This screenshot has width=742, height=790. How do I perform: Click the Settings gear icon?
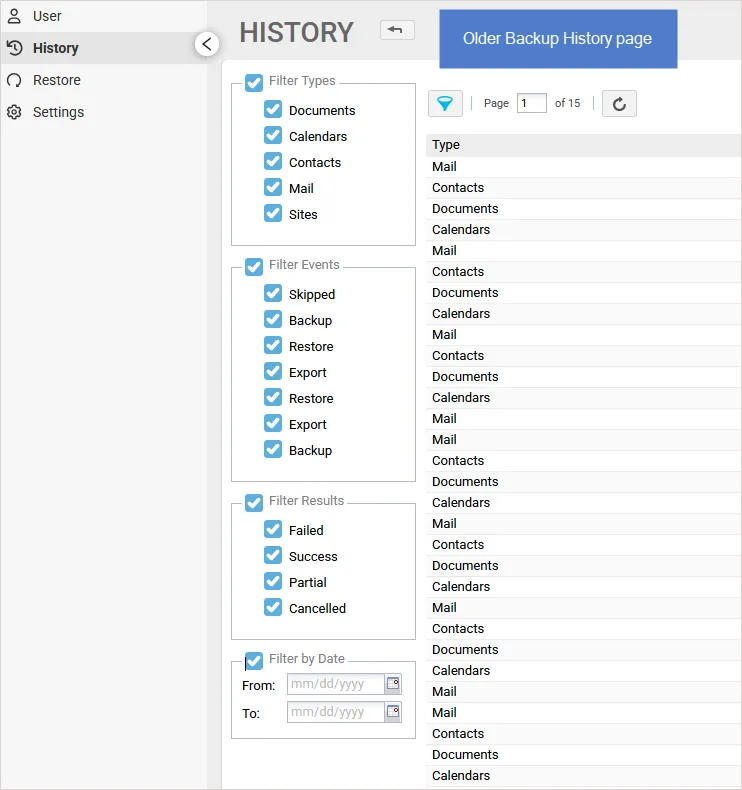click(x=14, y=112)
